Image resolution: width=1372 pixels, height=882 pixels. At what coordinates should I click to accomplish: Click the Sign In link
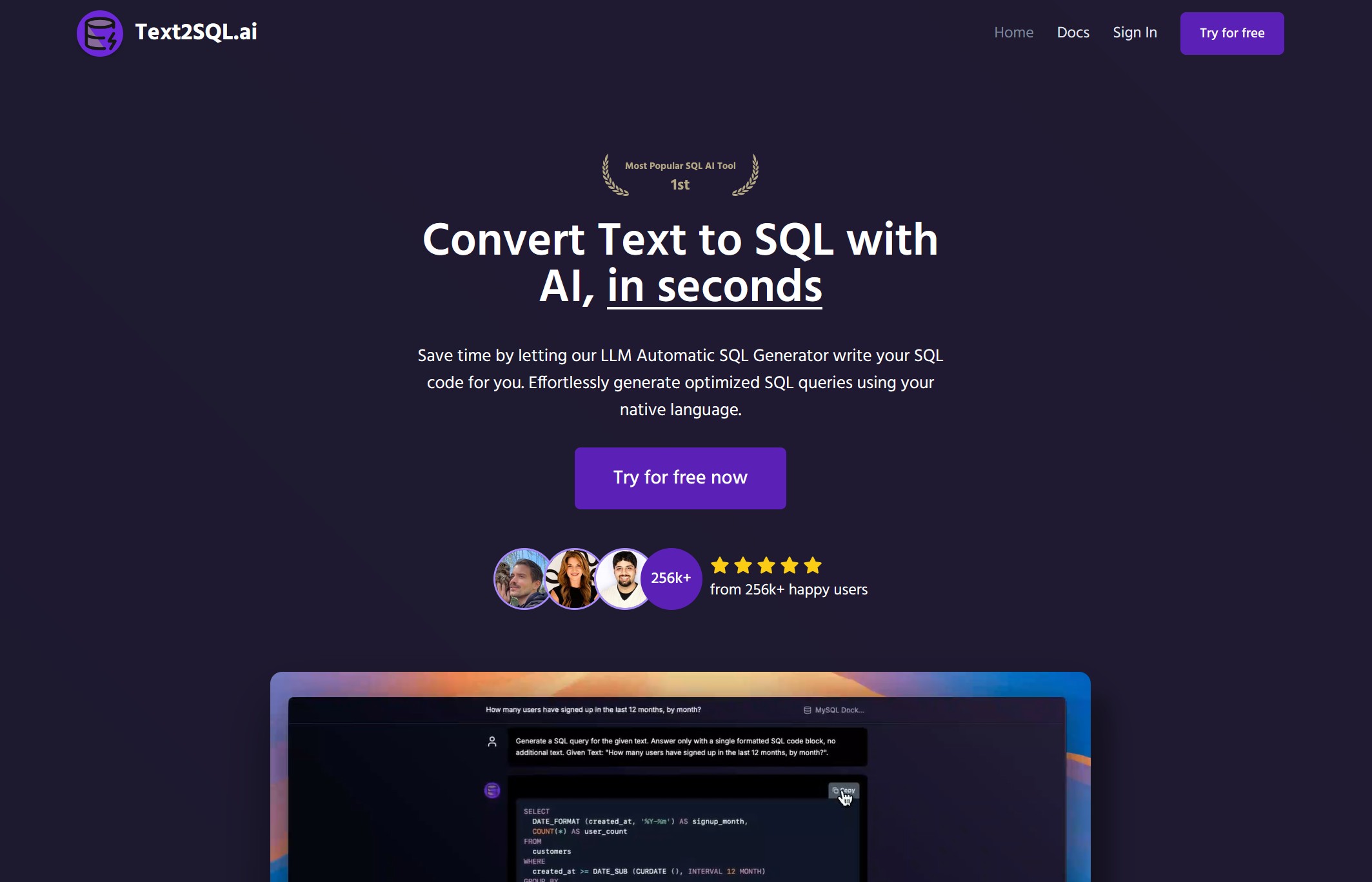[x=1134, y=32]
